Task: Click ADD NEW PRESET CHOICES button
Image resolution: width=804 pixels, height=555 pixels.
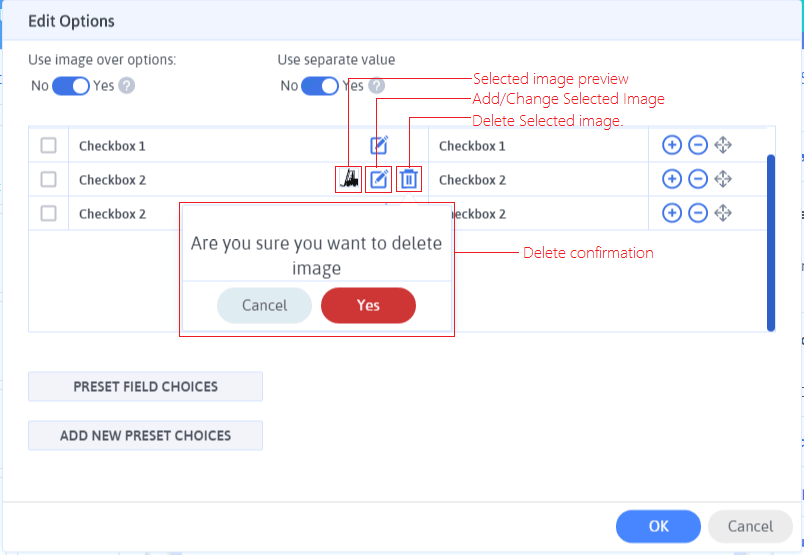Action: pos(146,435)
